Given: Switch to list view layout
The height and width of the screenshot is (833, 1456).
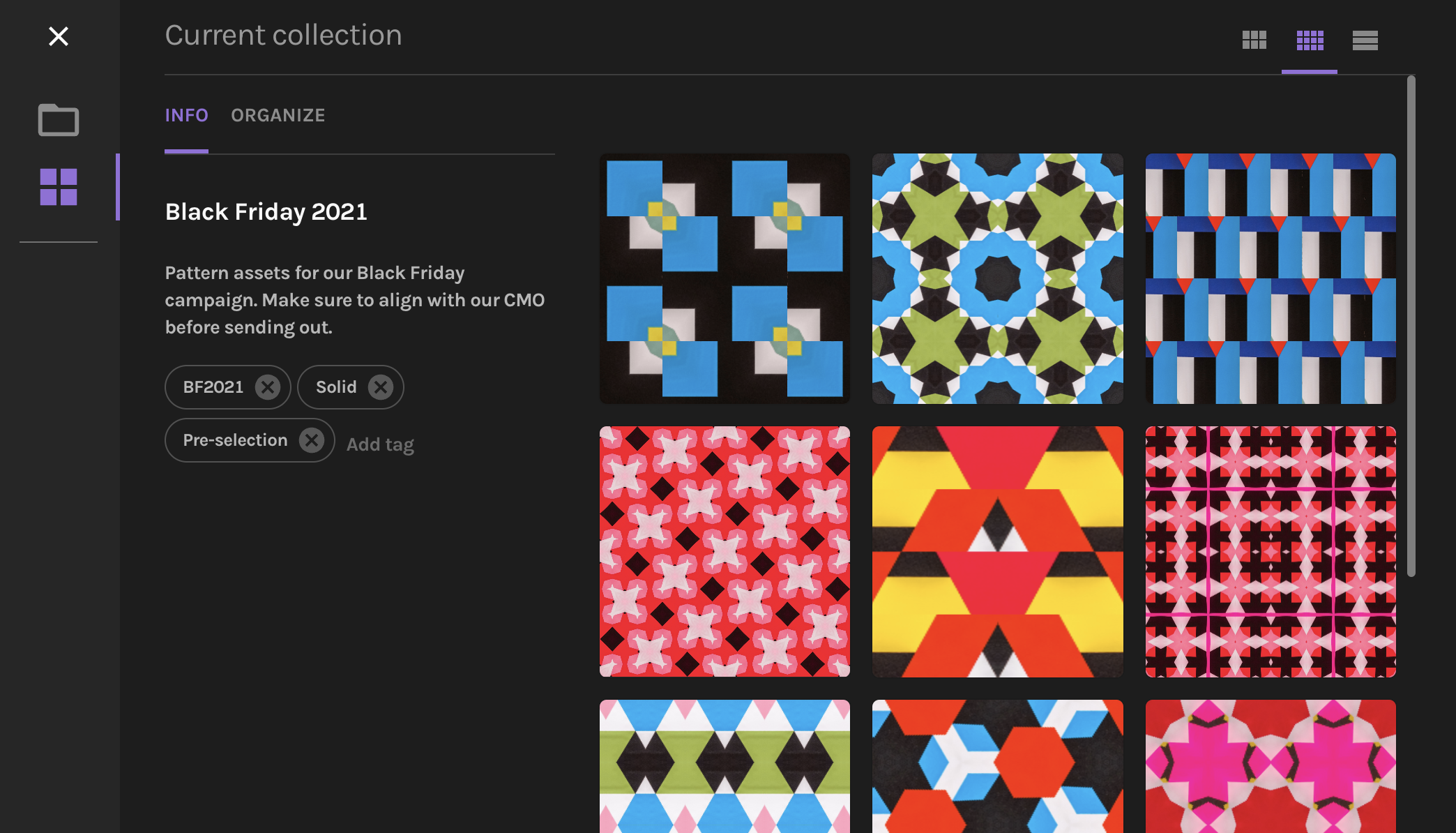Looking at the screenshot, I should pyautogui.click(x=1365, y=40).
